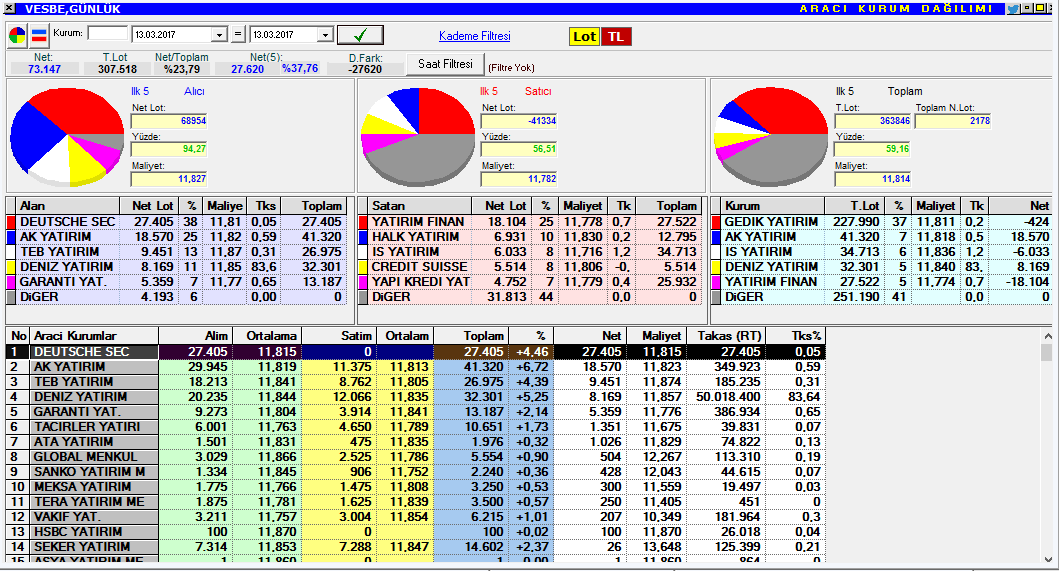1059x571 pixels.
Task: Click the D.Fark value -27620
Action: click(365, 69)
